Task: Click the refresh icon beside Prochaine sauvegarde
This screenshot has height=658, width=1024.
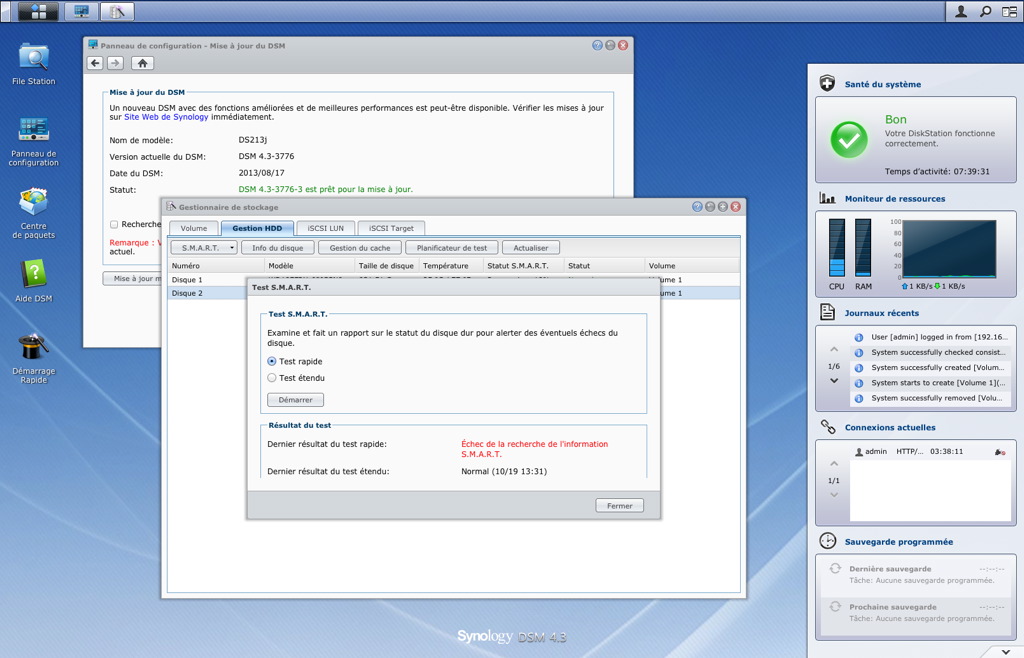Action: point(835,607)
